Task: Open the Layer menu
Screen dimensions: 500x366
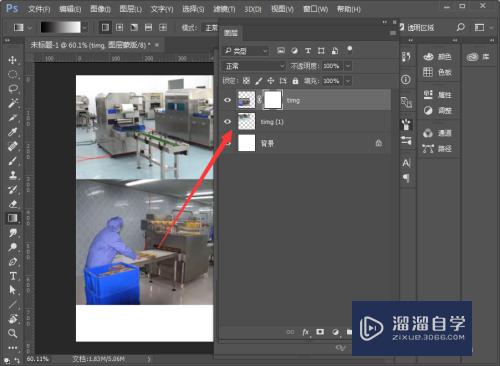Action: [x=131, y=9]
